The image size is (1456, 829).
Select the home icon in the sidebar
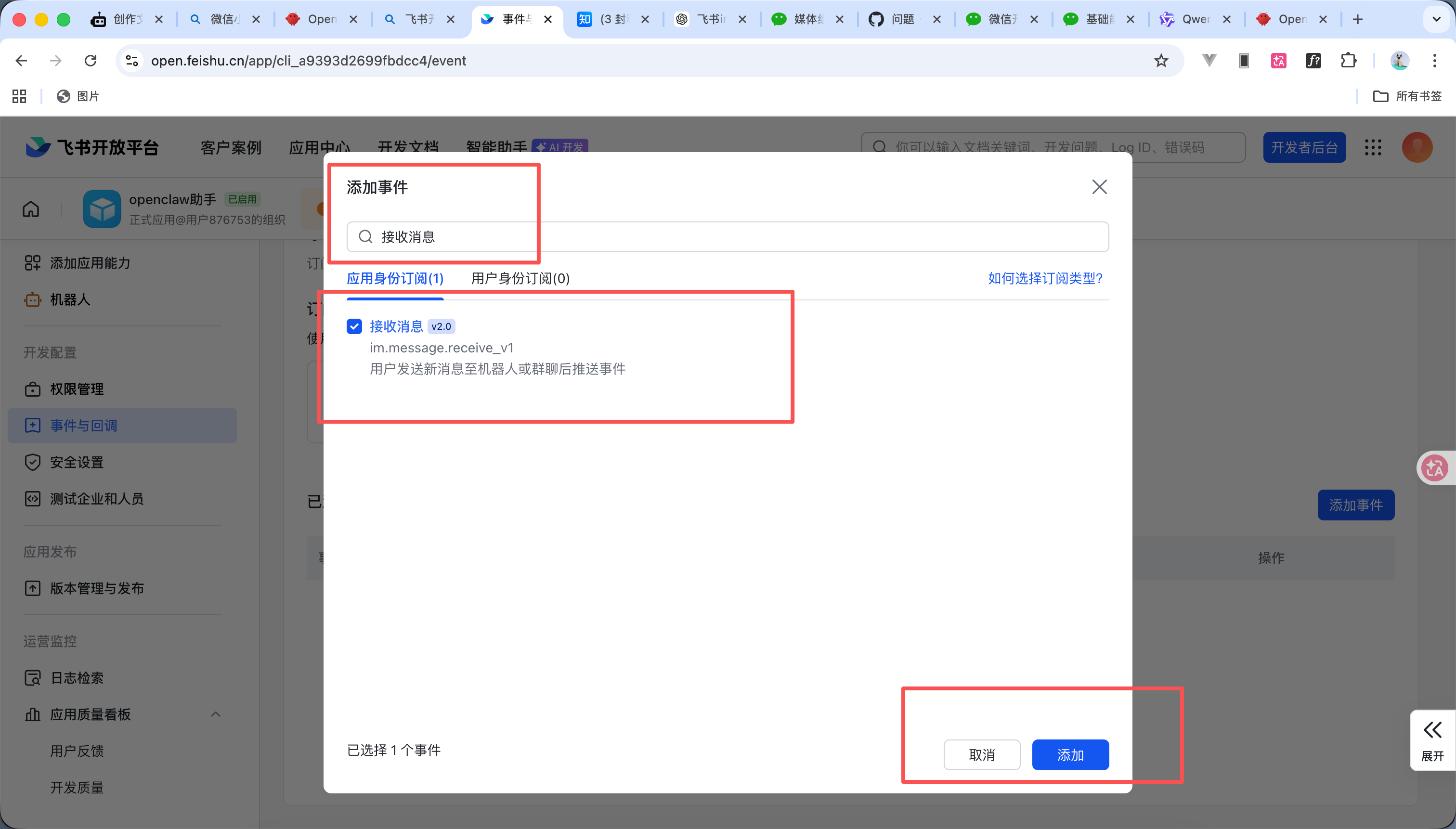(31, 209)
